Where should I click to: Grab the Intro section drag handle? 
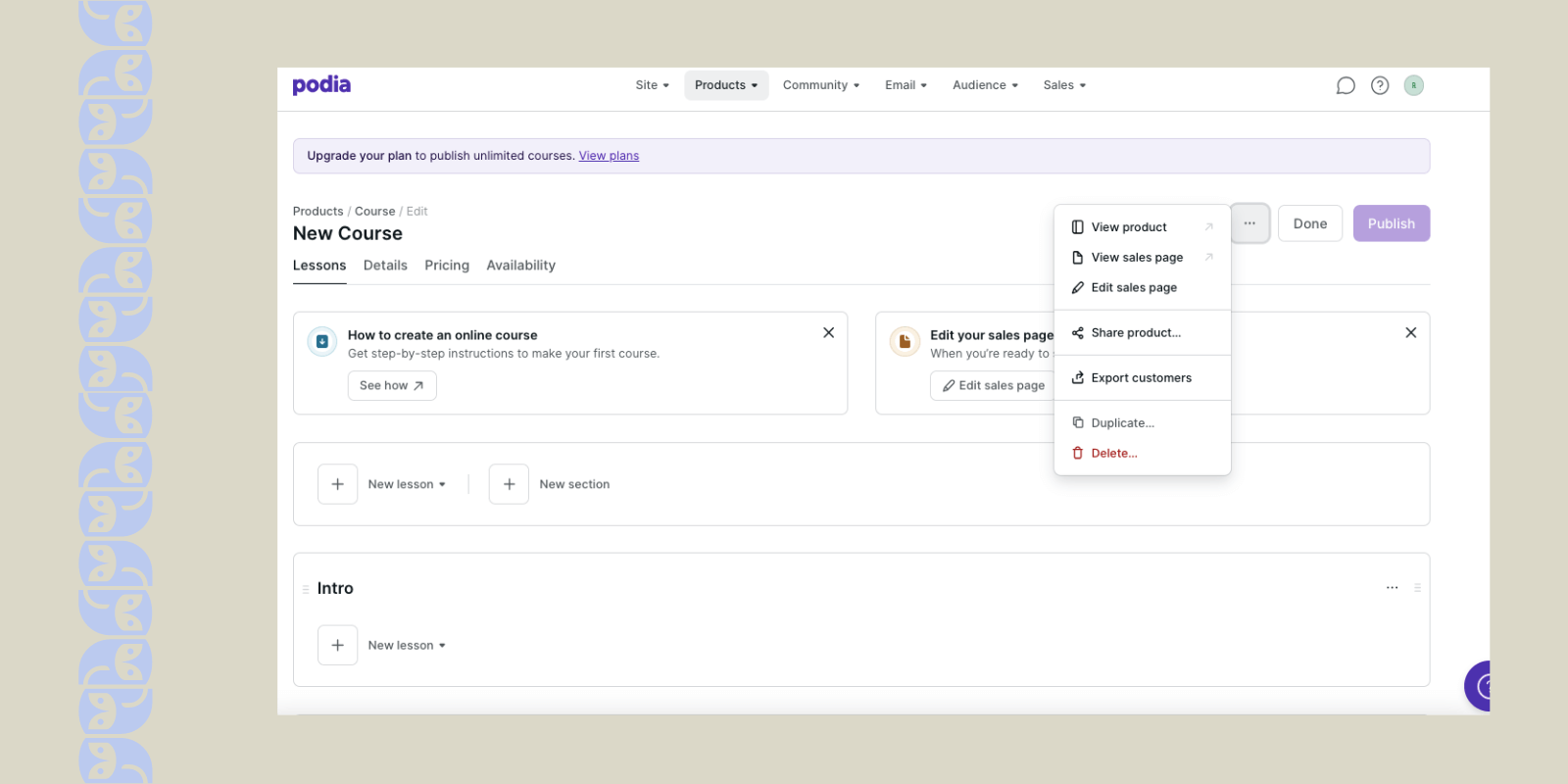(306, 589)
